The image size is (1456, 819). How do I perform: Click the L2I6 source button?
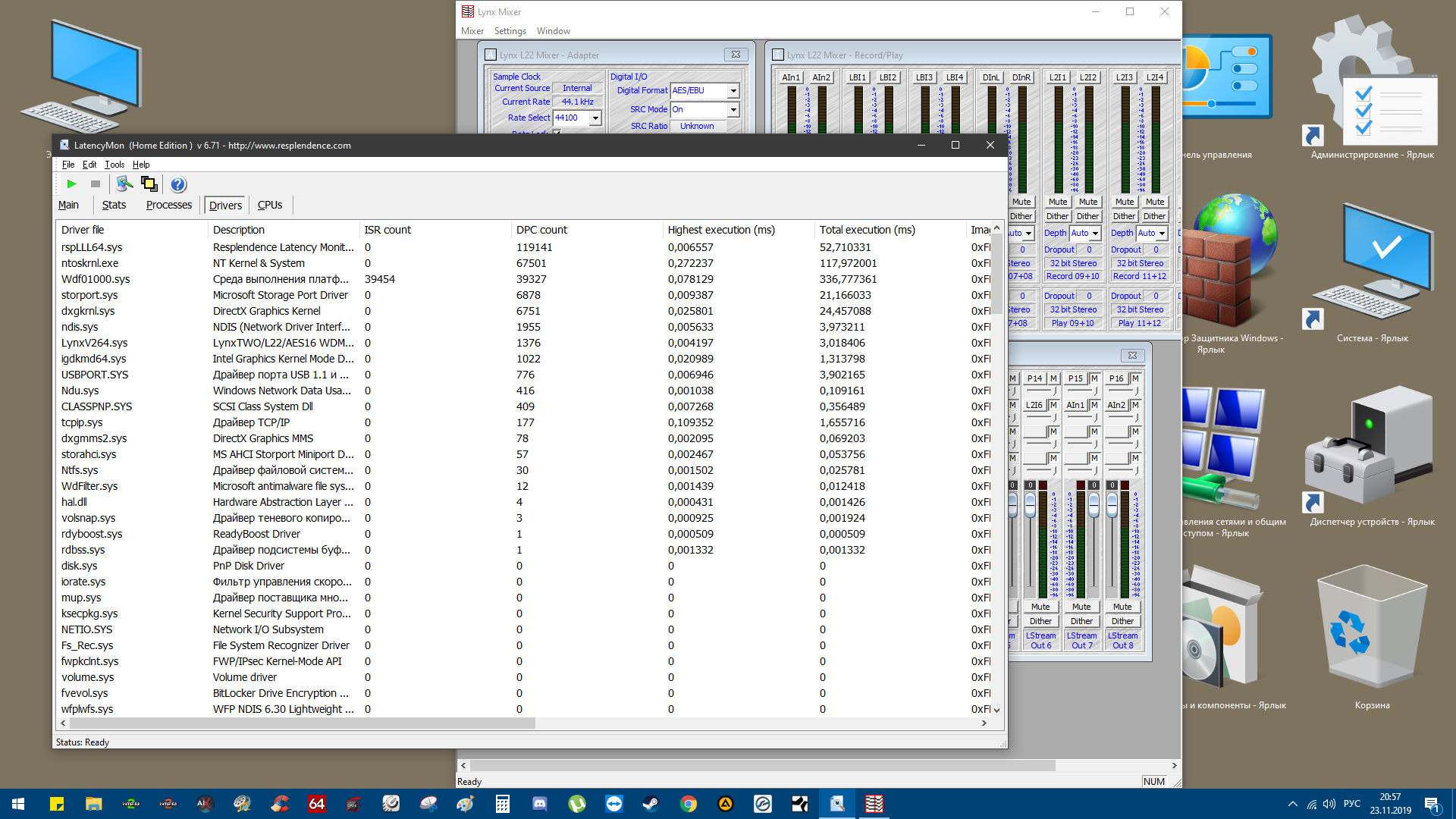tap(1034, 405)
